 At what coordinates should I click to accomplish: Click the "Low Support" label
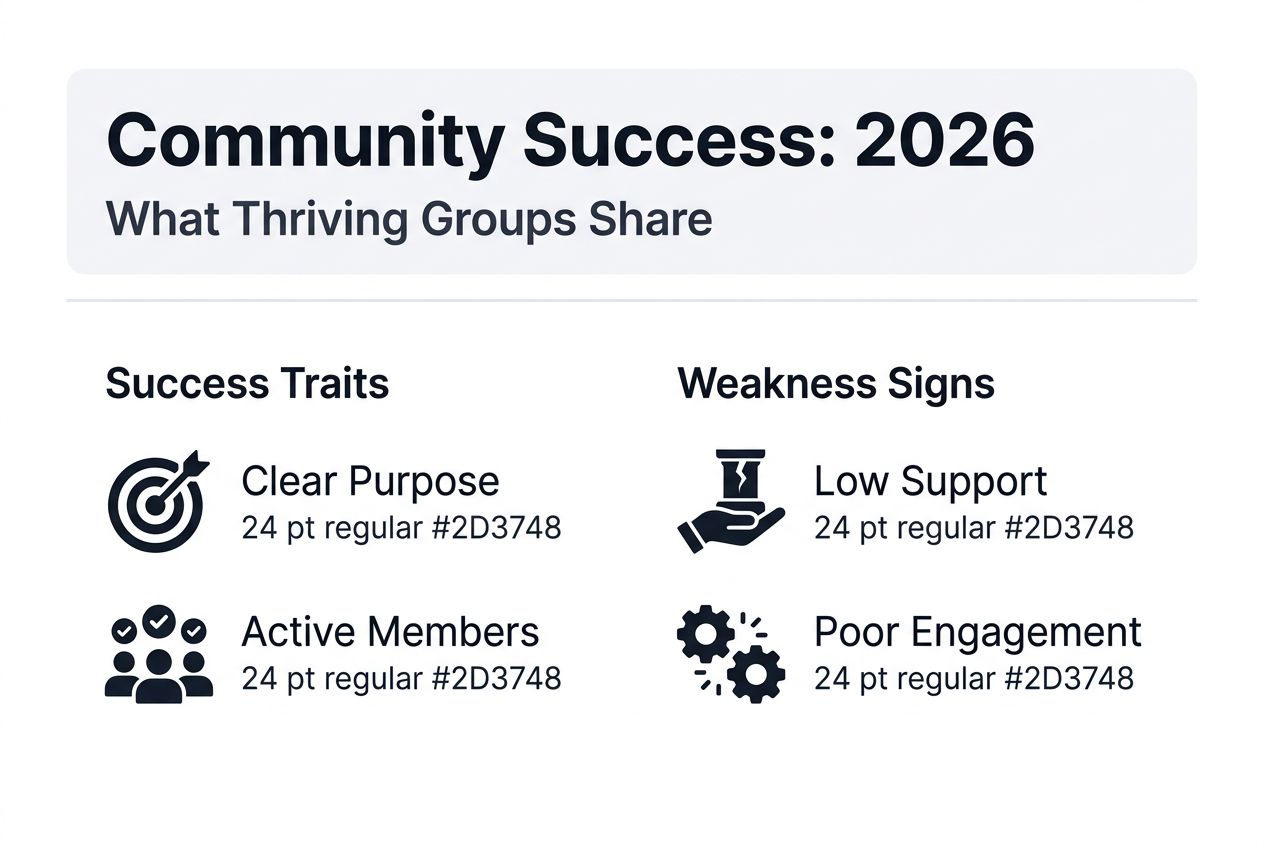pyautogui.click(x=930, y=482)
